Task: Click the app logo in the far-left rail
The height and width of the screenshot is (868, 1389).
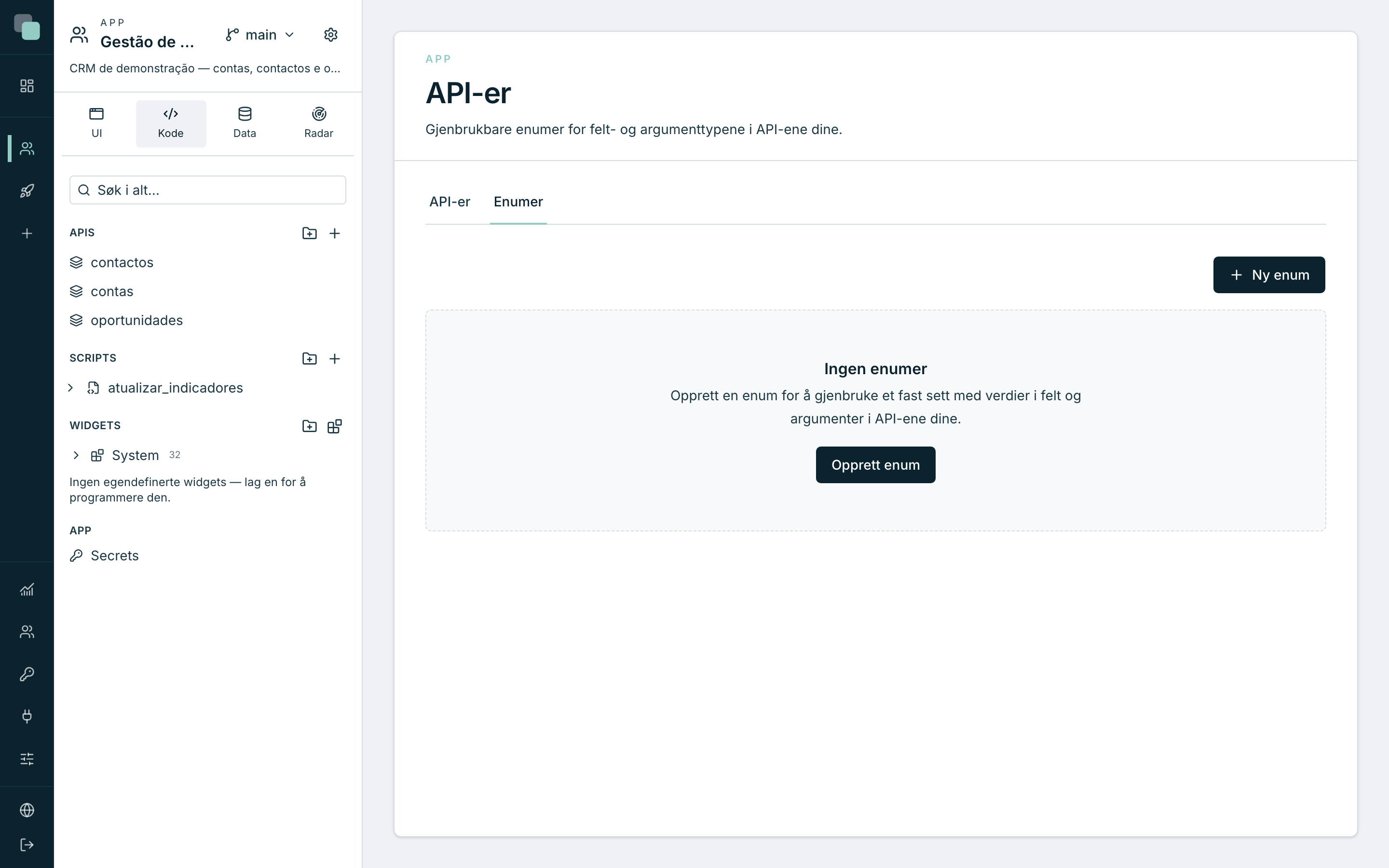Action: tap(27, 27)
